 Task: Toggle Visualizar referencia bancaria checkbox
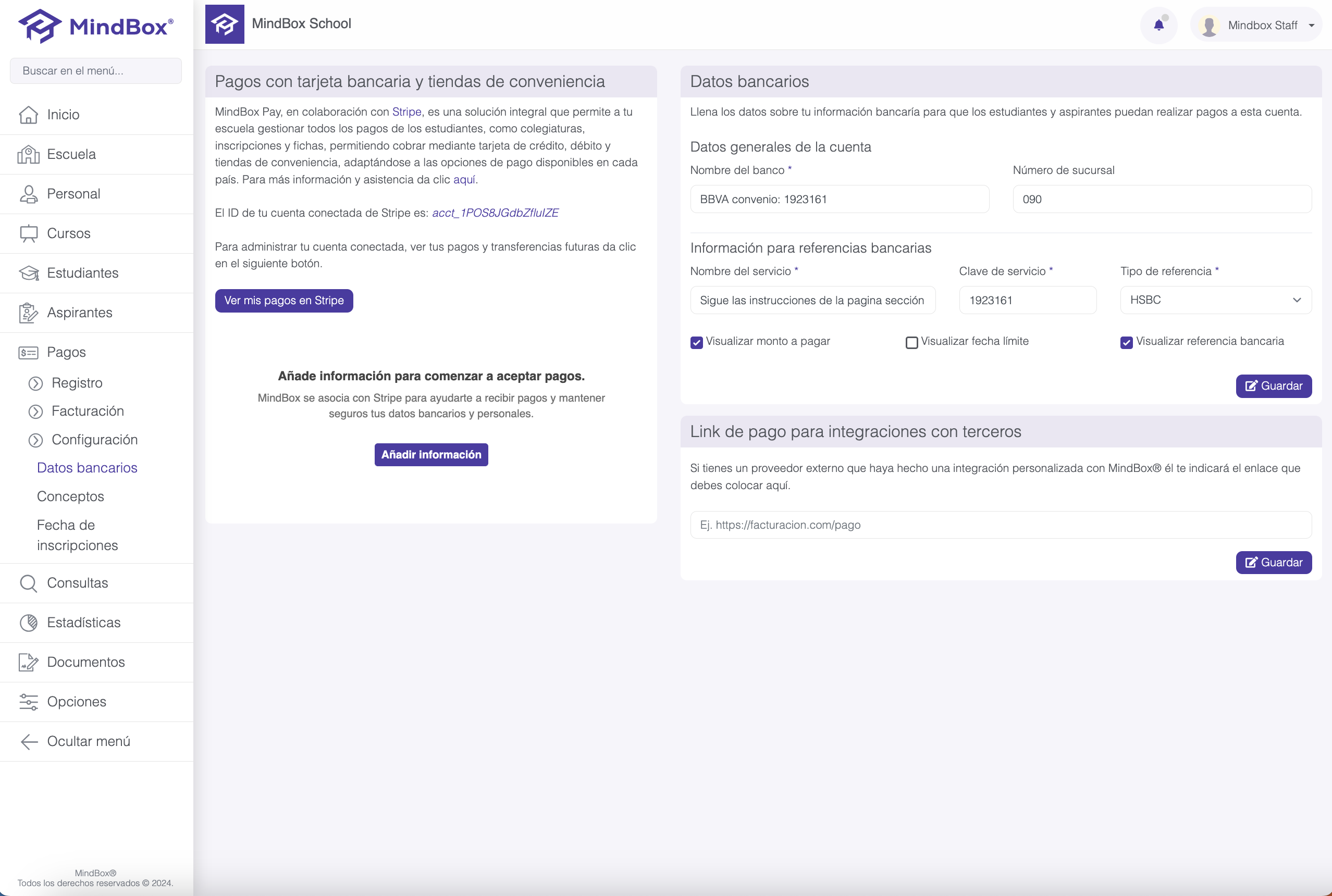tap(1126, 342)
